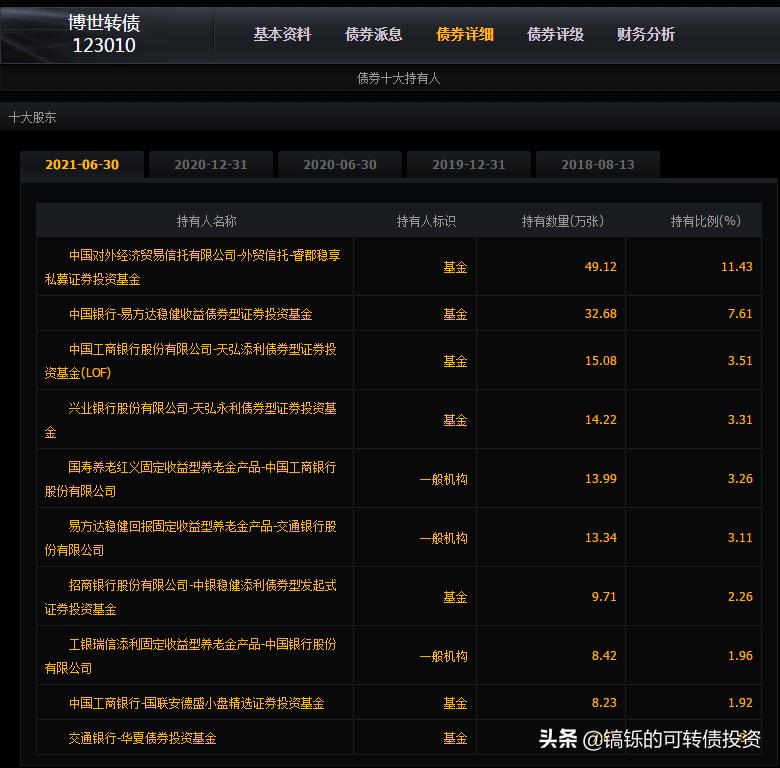Screen dimensions: 780x768
Task: Select the 债券详细 tab
Action: tap(465, 34)
